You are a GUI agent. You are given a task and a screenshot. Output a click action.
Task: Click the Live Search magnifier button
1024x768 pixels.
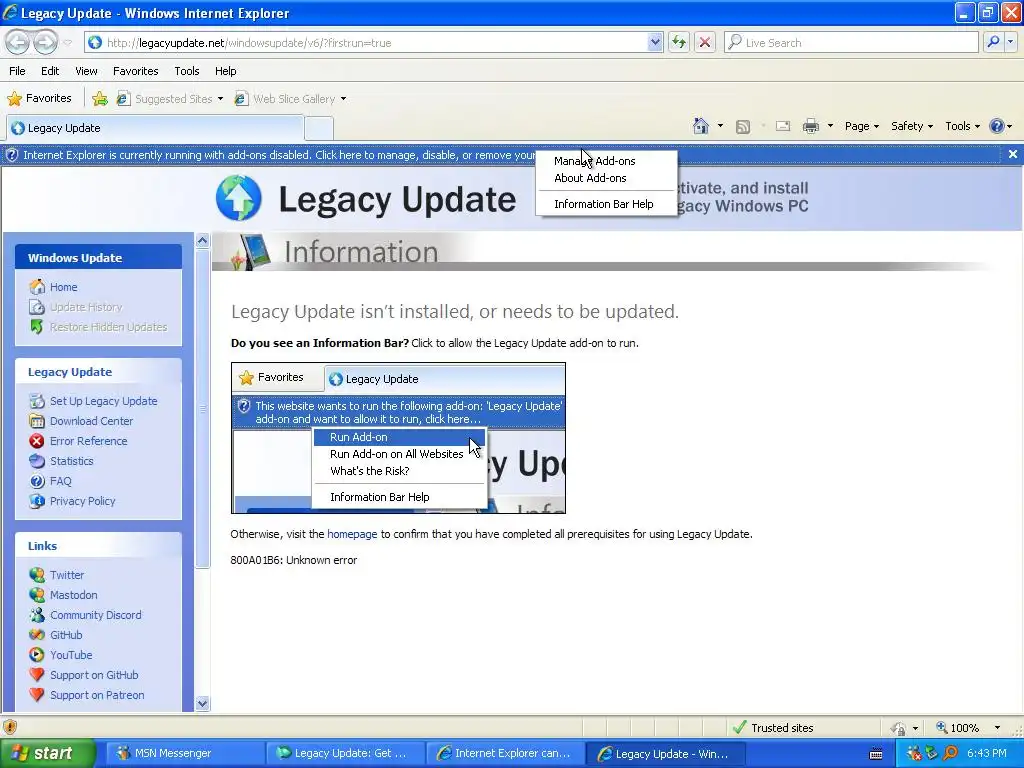[993, 42]
